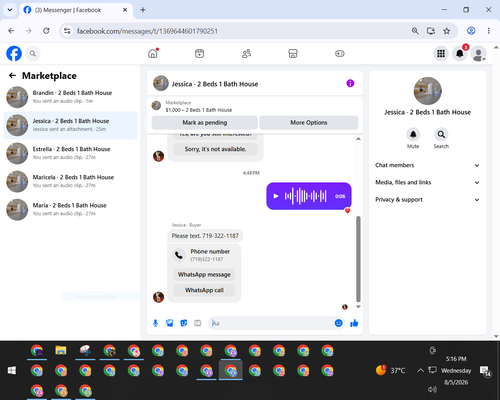This screenshot has width=500, height=400.
Task: Close the Messenger | Facebook tab
Action: tap(125, 10)
